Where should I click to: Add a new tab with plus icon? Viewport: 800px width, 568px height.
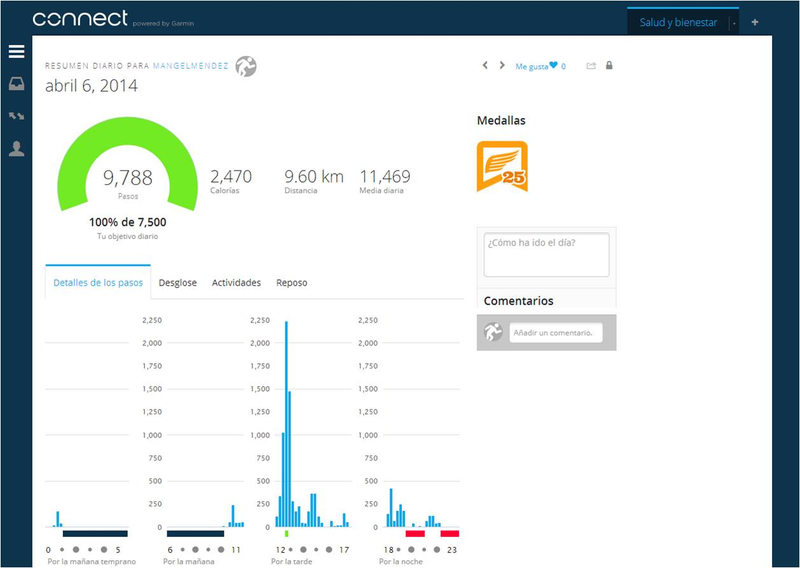(x=755, y=22)
